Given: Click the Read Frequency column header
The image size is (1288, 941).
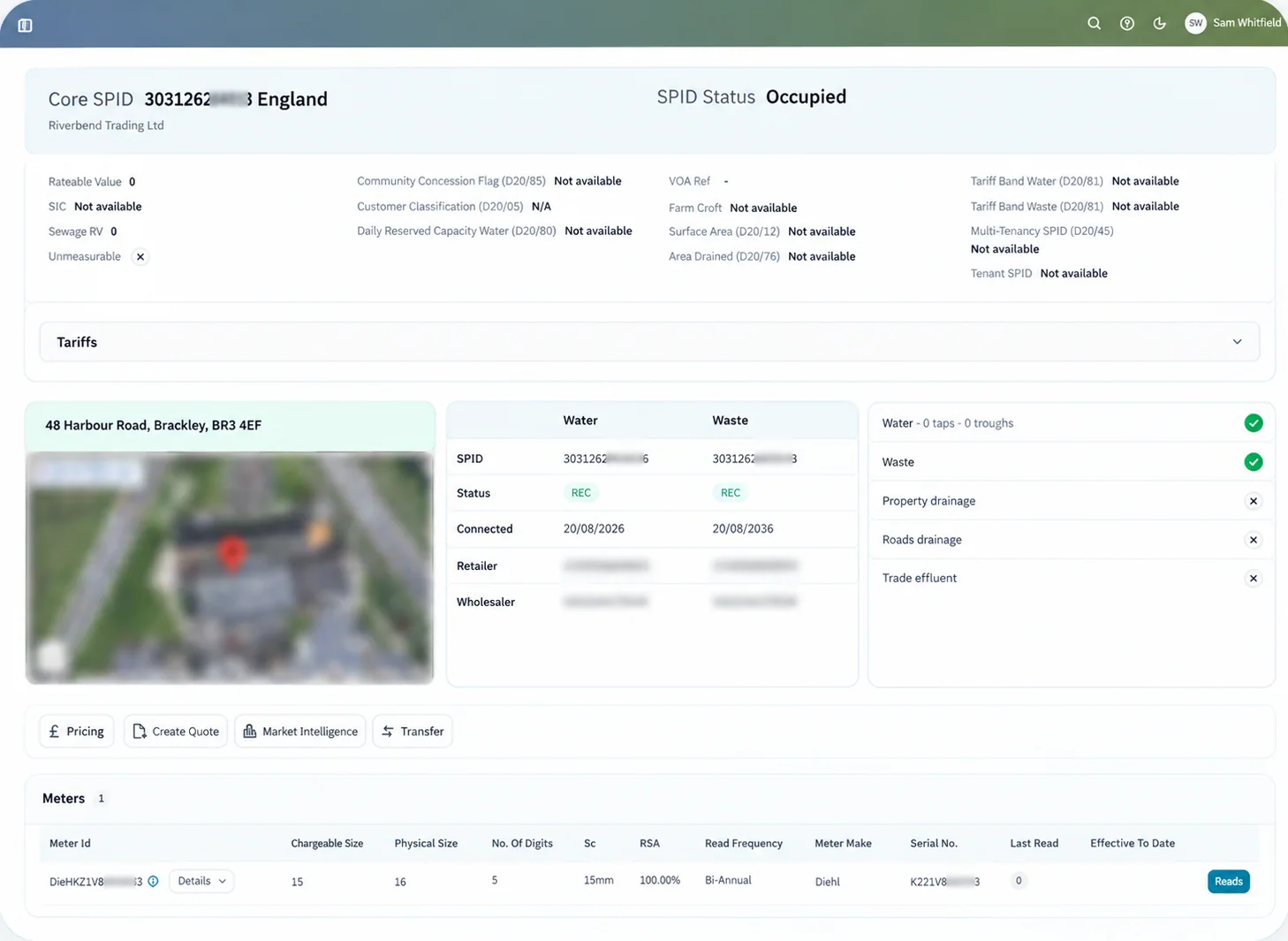Looking at the screenshot, I should pyautogui.click(x=744, y=844).
